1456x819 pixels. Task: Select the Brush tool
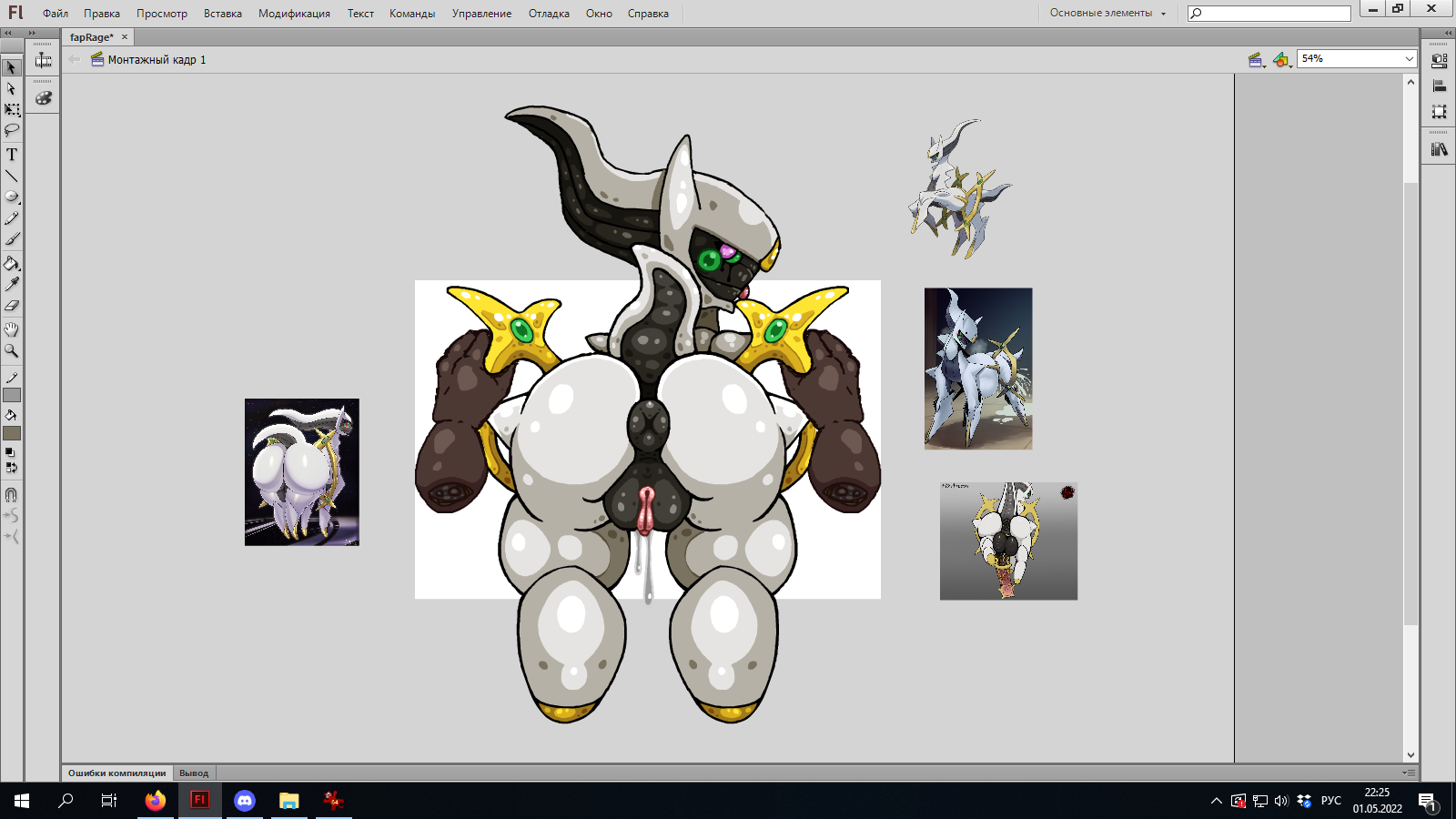coord(12,239)
